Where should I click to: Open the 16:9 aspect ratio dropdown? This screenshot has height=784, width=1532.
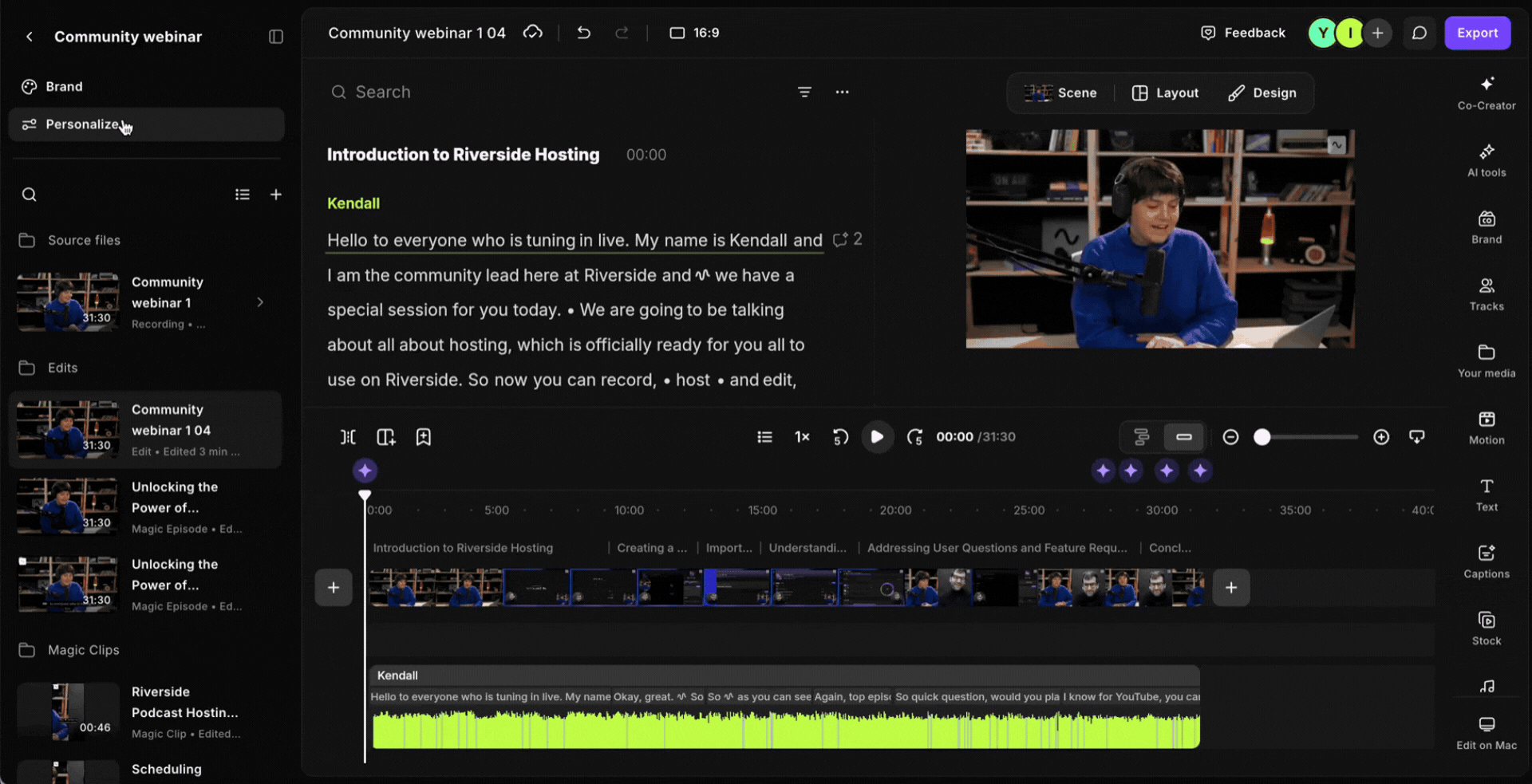tap(694, 33)
